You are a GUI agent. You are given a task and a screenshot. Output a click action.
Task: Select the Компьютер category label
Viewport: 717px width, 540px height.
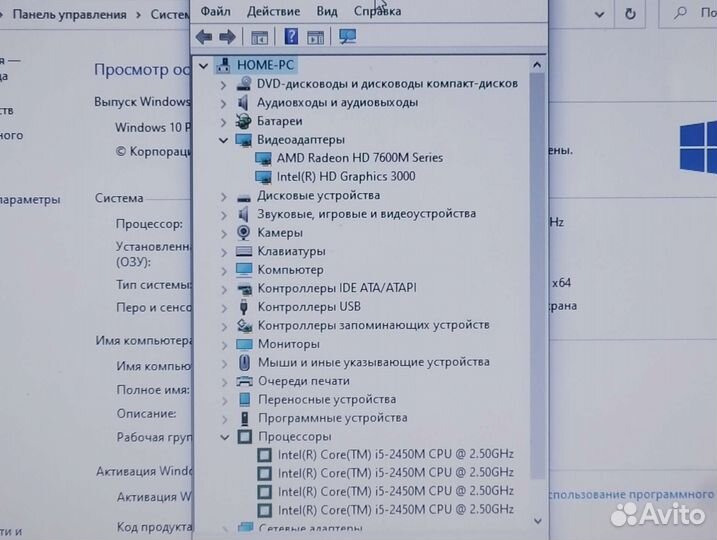pyautogui.click(x=290, y=270)
